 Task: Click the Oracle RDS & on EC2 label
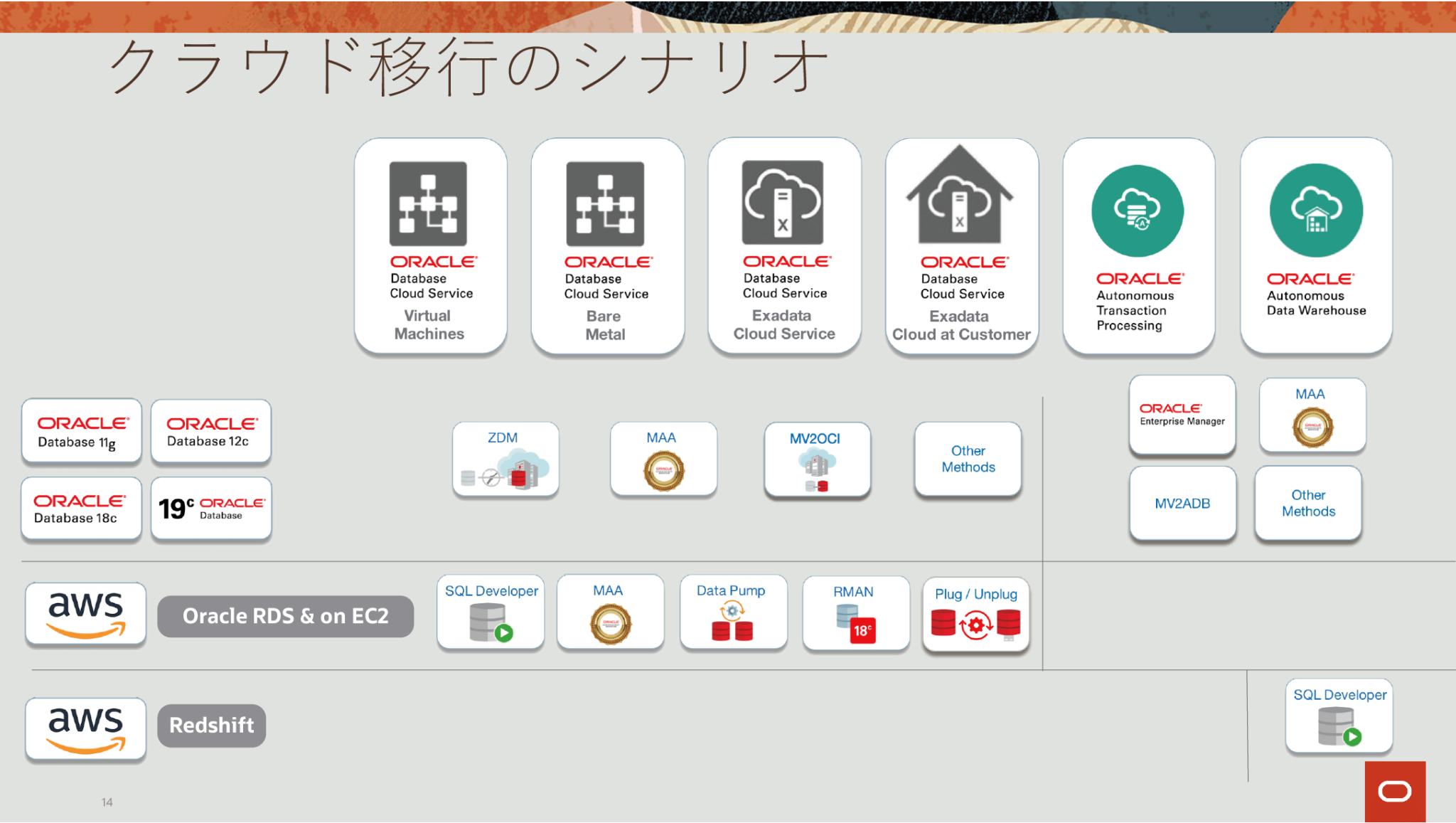(286, 616)
